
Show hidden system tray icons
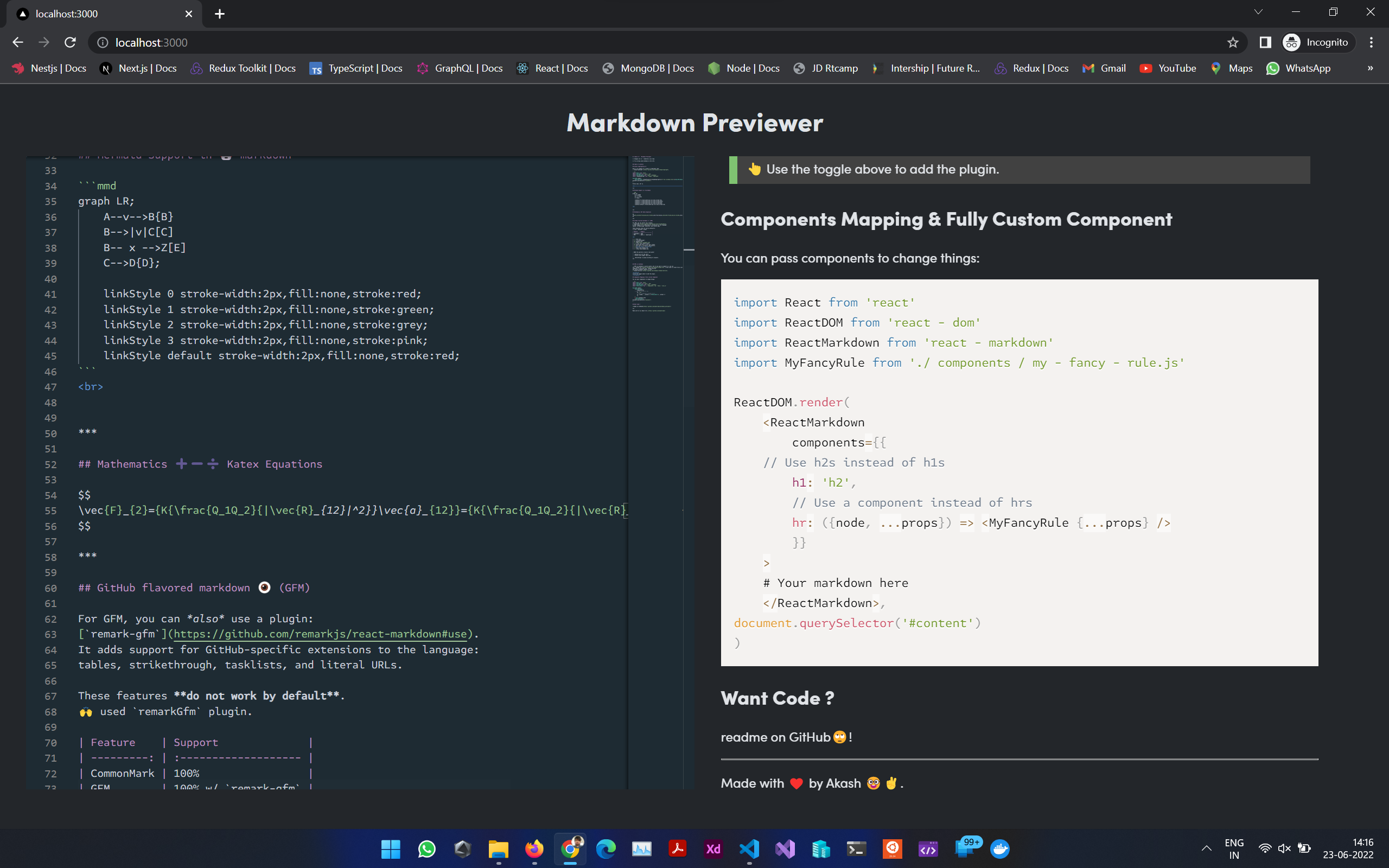1207,848
